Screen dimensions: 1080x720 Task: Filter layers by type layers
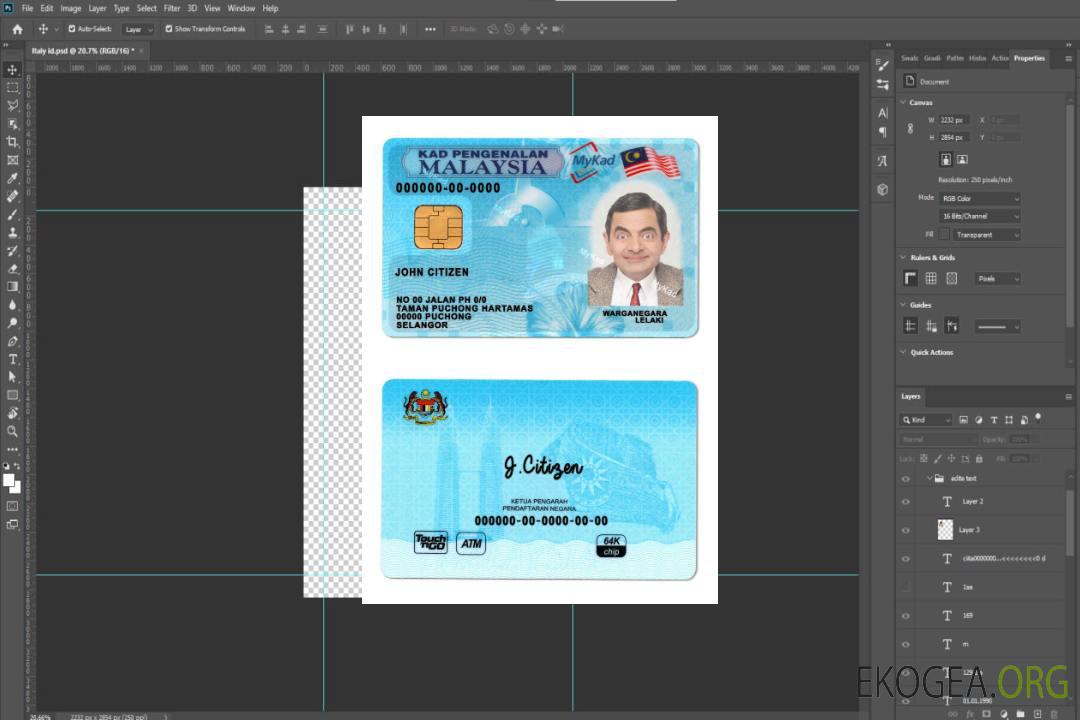[x=994, y=420]
